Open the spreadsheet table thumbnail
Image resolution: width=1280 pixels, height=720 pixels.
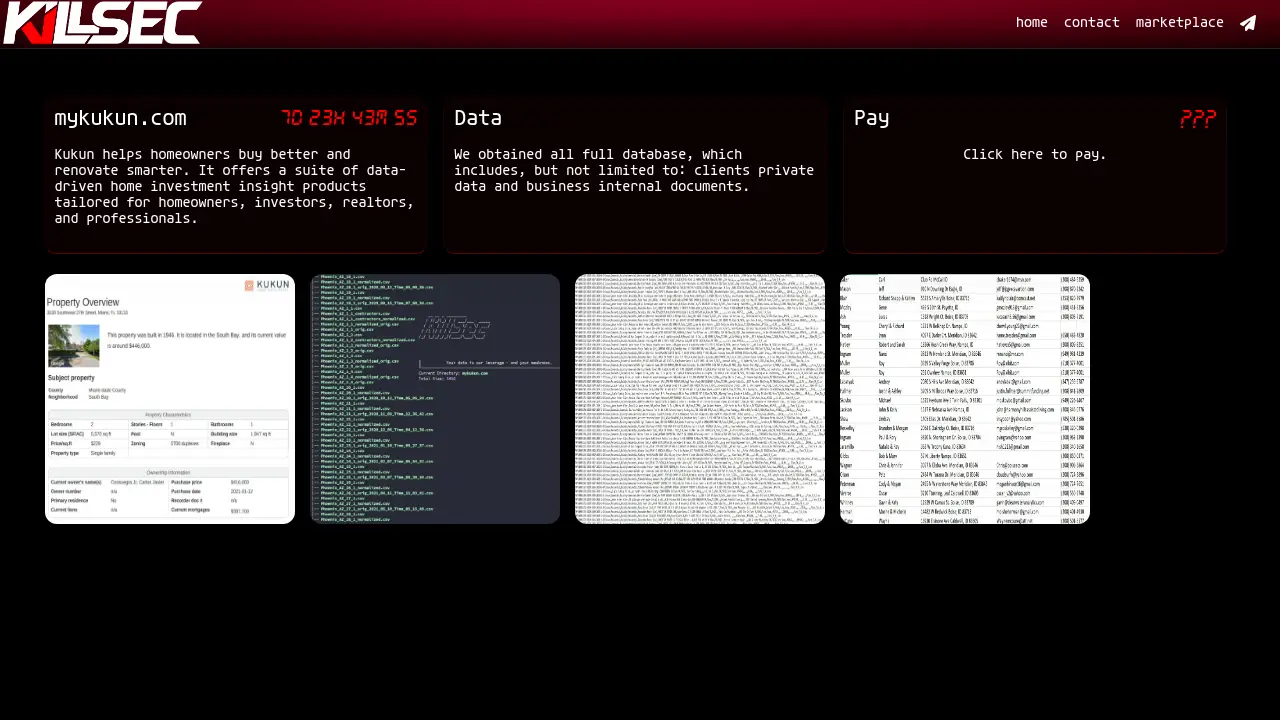[x=965, y=399]
